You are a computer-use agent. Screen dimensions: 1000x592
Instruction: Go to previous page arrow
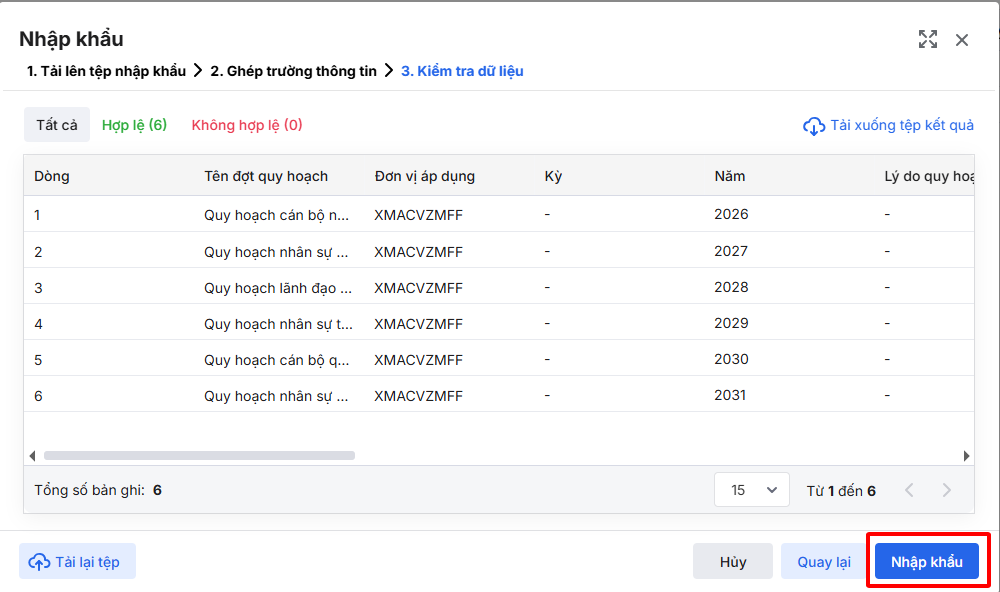(x=909, y=491)
